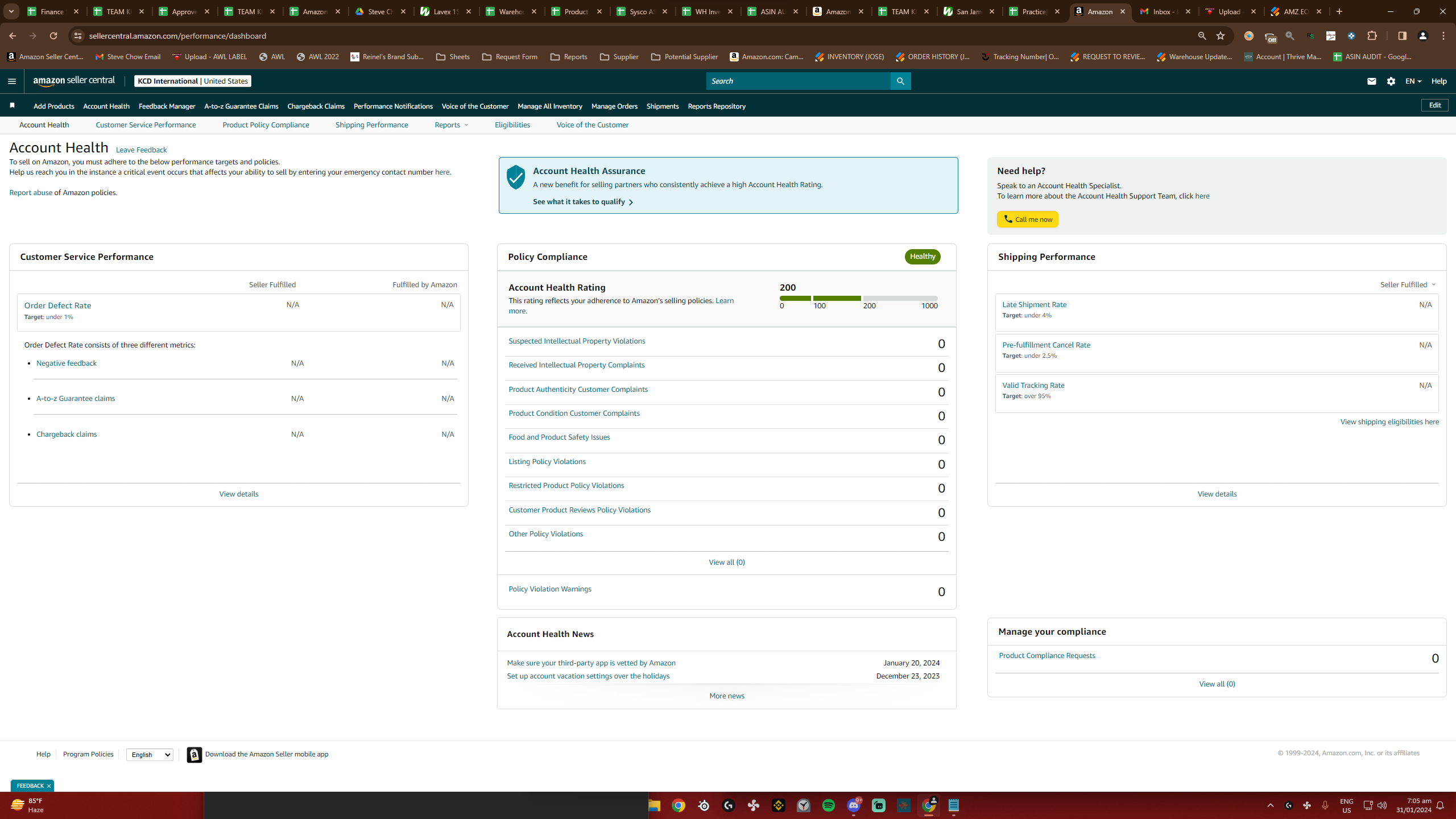Go back to the previous page
This screenshot has width=1456, height=819.
(13, 36)
